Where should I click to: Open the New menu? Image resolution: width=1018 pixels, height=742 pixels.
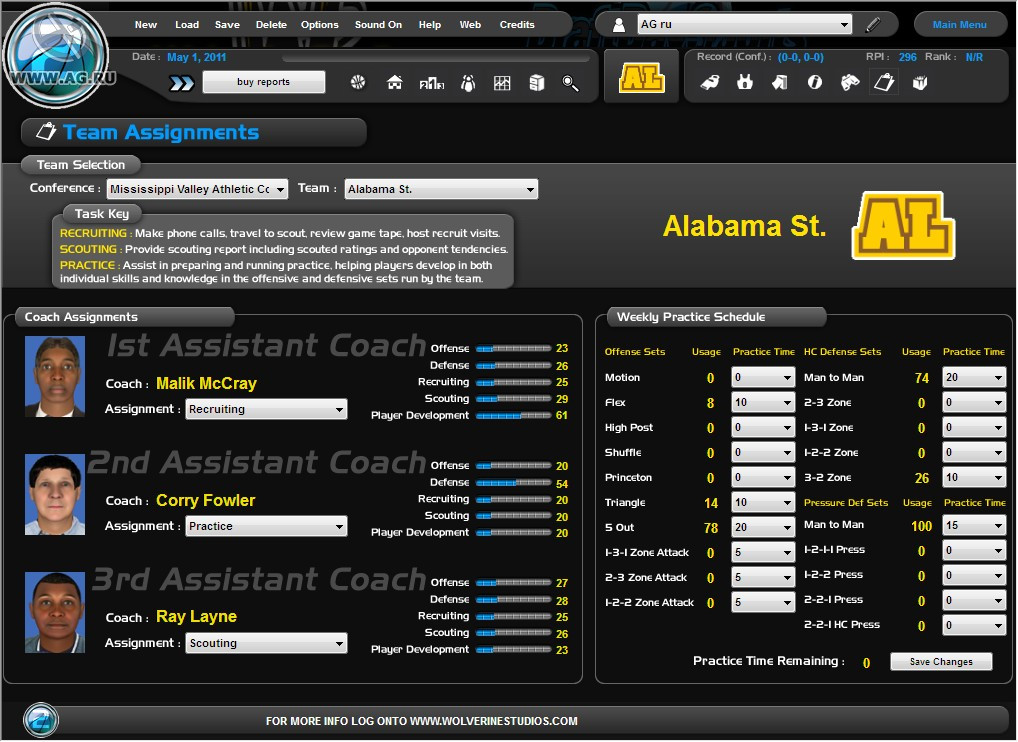click(x=145, y=25)
